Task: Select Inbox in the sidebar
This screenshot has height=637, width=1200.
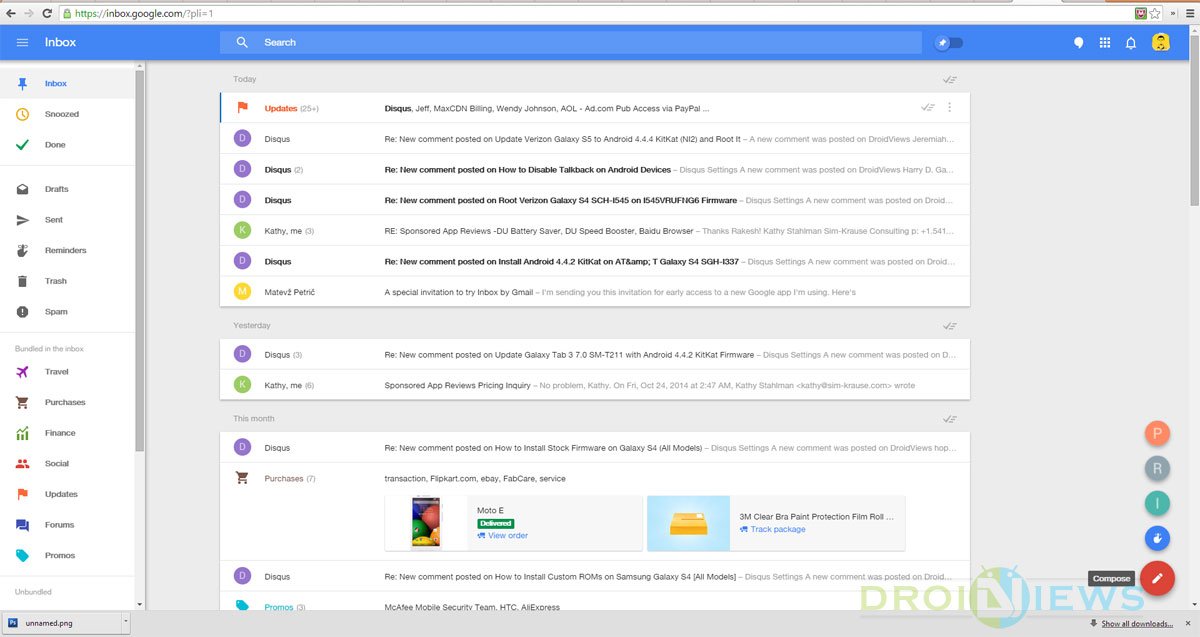Action: click(x=67, y=84)
